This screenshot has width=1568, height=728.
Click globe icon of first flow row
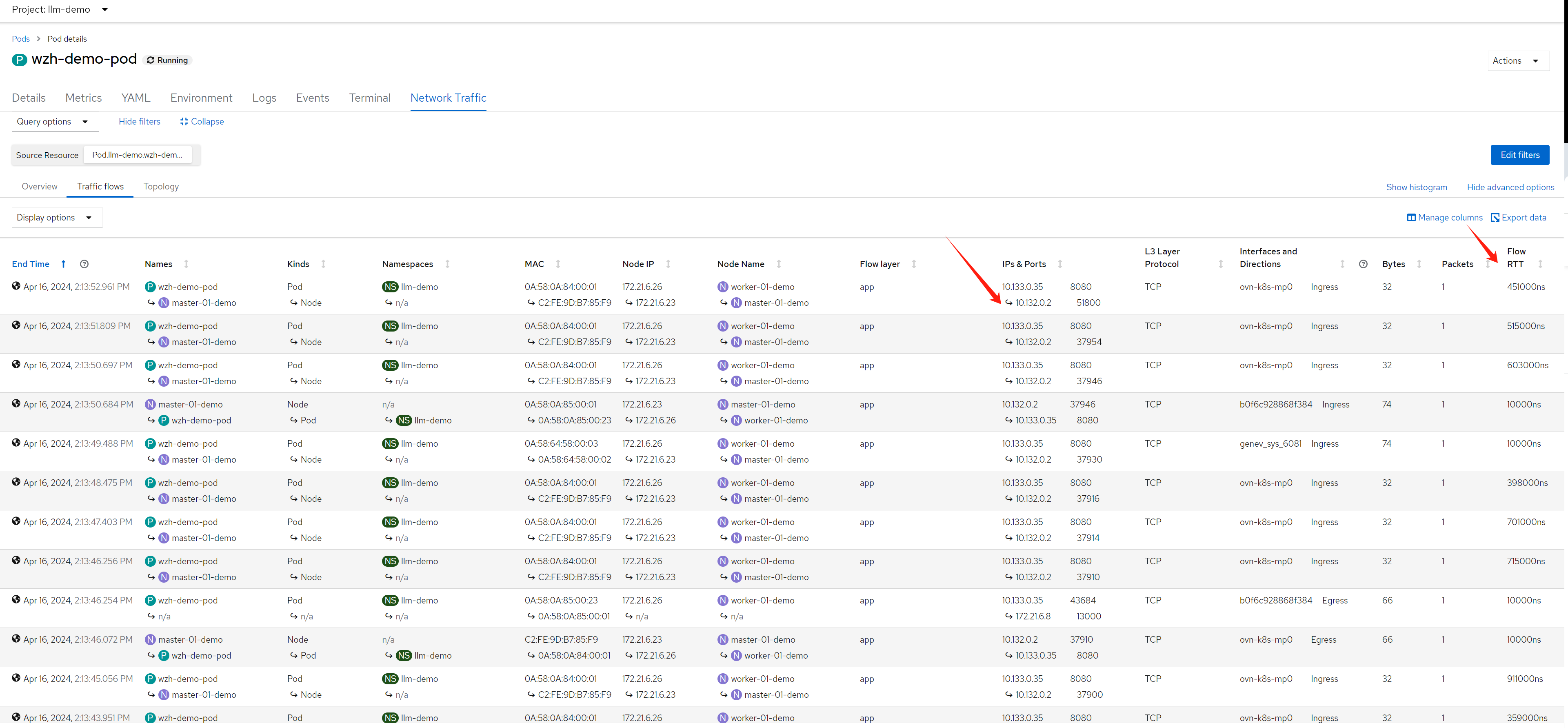(16, 286)
